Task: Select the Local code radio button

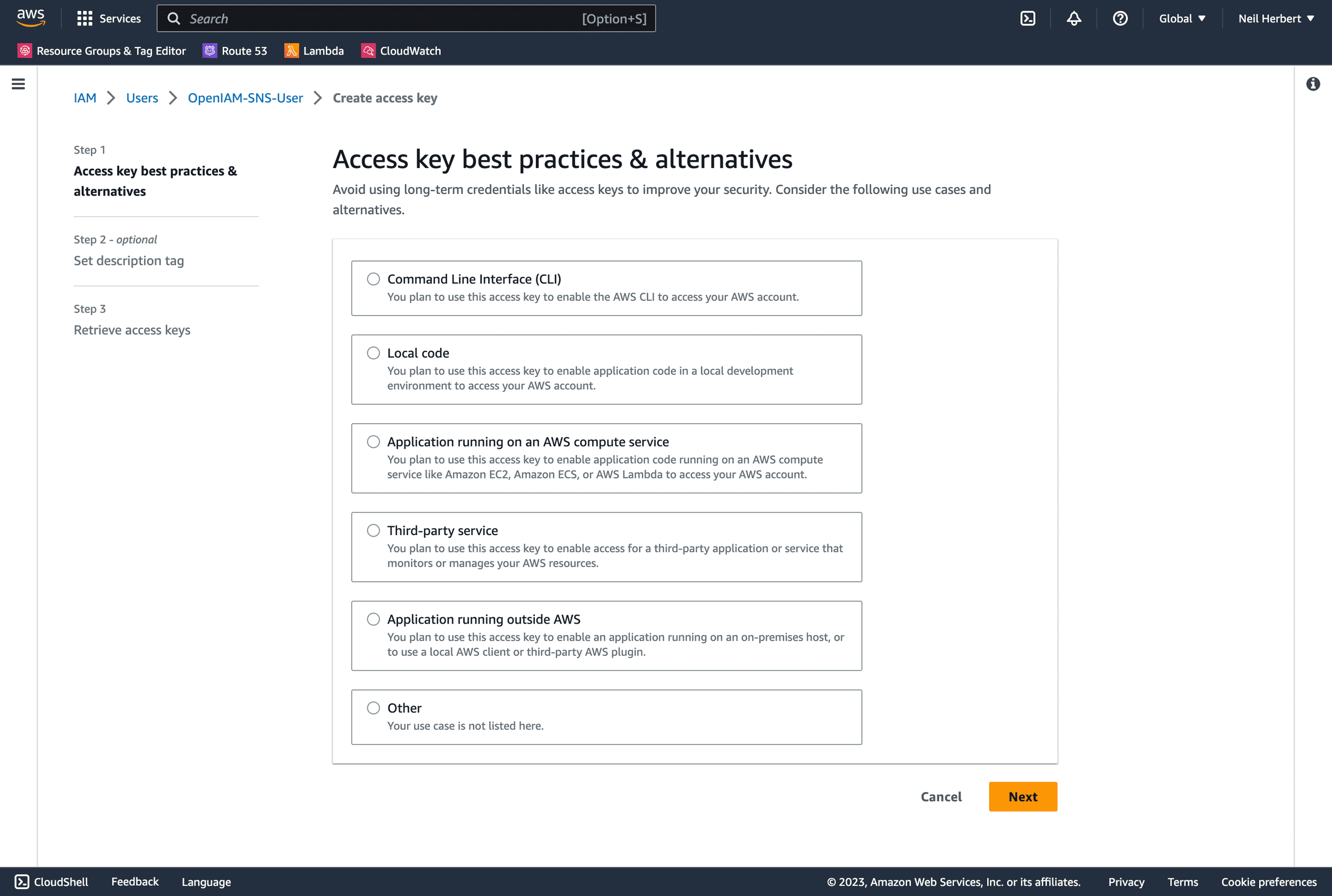Action: pos(374,353)
